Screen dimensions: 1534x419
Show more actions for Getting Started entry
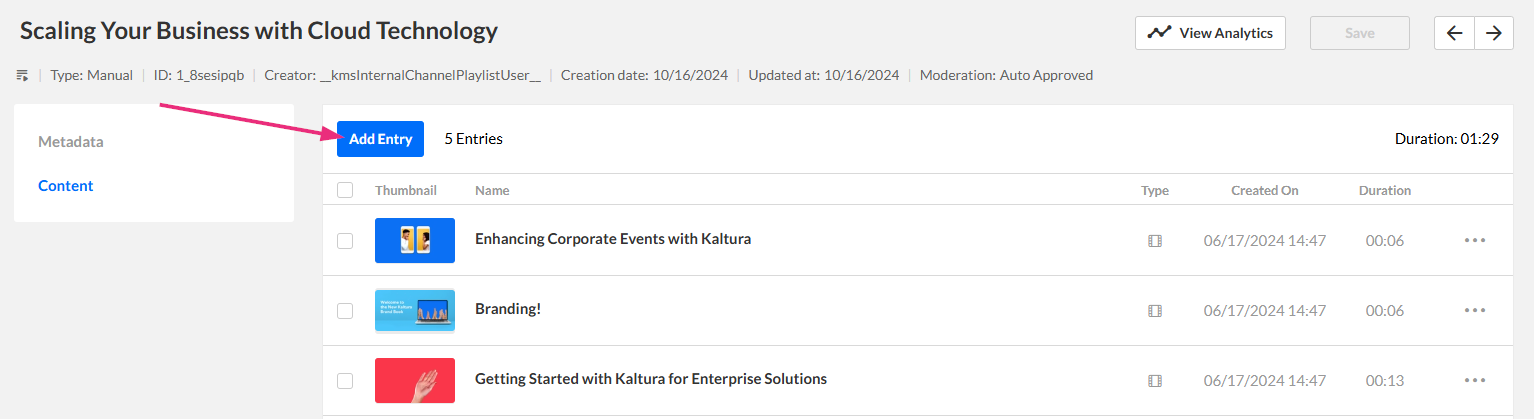click(x=1475, y=380)
